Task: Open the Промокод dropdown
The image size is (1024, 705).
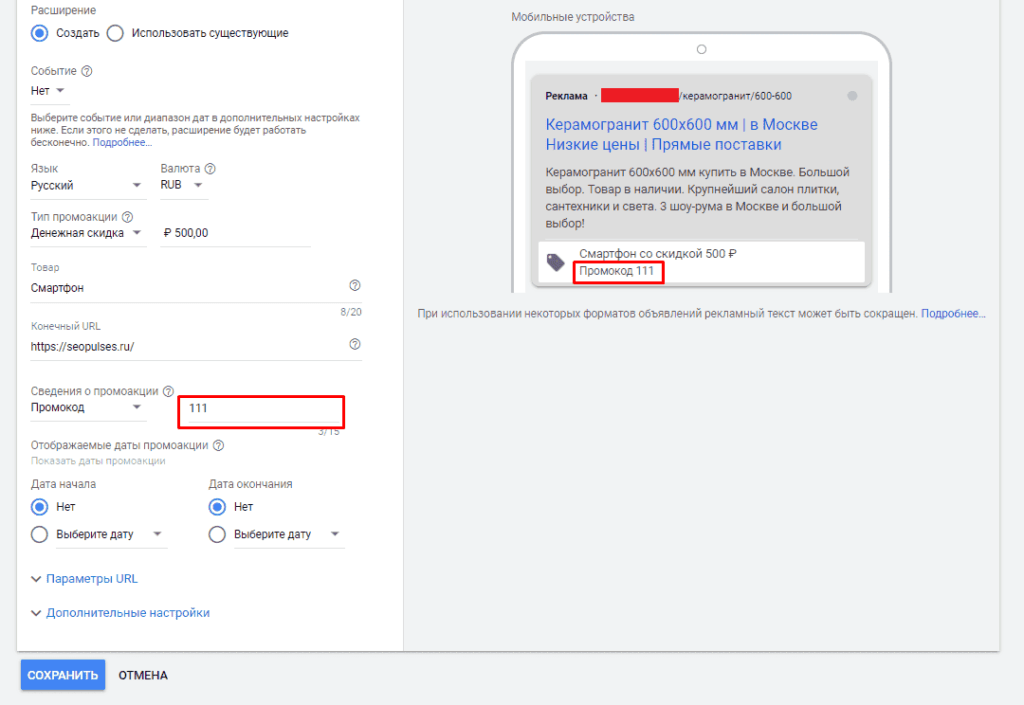Action: [x=88, y=407]
